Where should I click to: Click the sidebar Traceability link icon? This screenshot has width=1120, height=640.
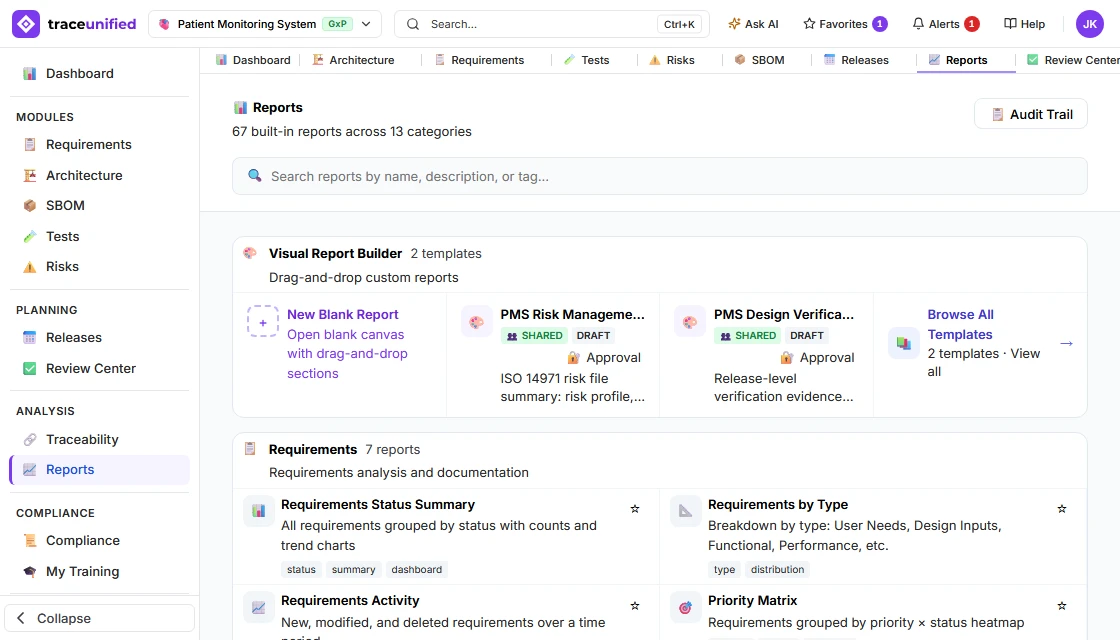pos(29,439)
